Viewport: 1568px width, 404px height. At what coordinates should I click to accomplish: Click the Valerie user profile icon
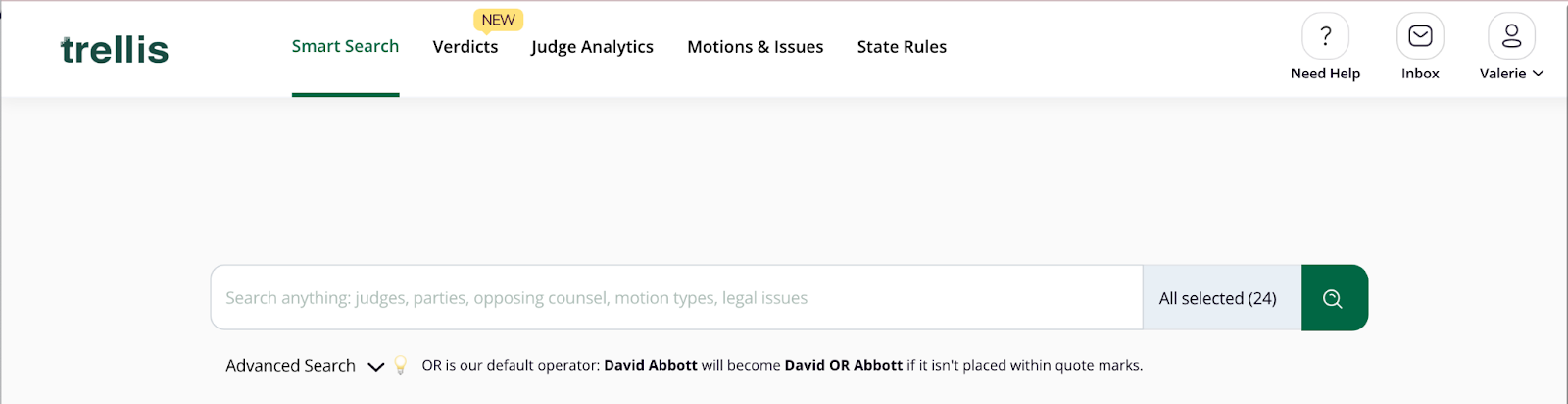[1511, 36]
